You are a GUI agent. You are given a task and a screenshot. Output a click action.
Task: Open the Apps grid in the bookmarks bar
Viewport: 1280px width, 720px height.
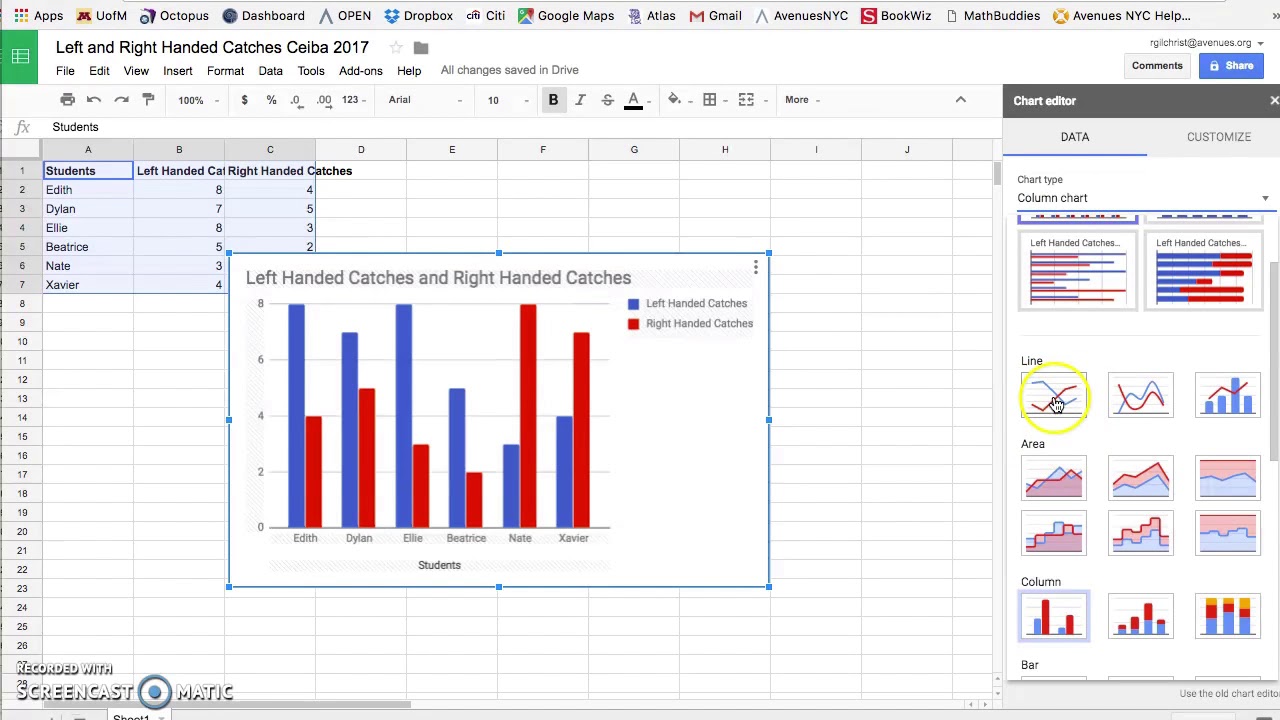coord(39,16)
